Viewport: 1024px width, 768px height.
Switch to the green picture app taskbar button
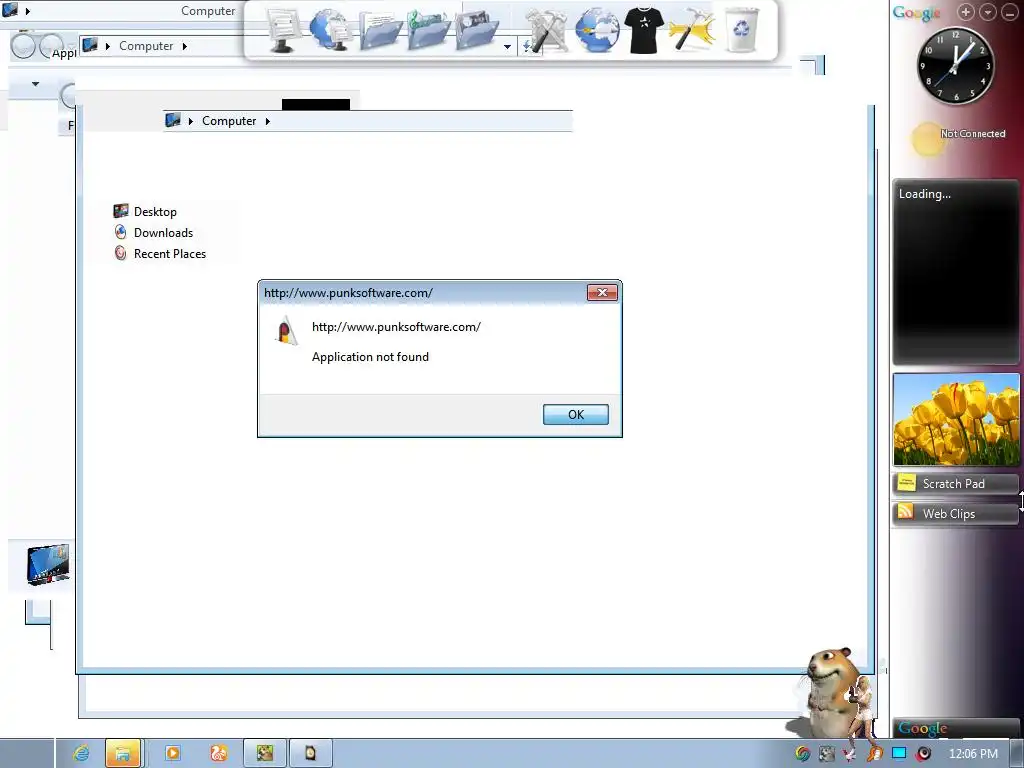[x=264, y=754]
